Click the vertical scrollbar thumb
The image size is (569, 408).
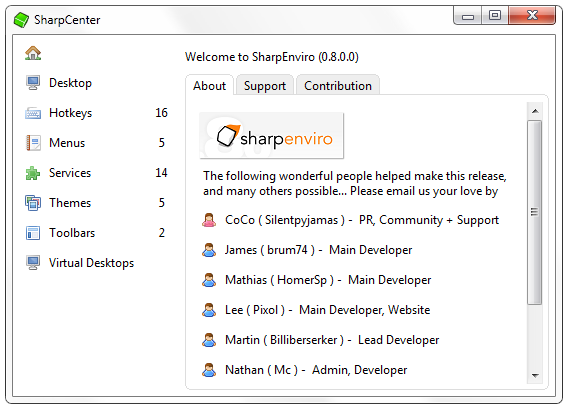click(x=535, y=212)
